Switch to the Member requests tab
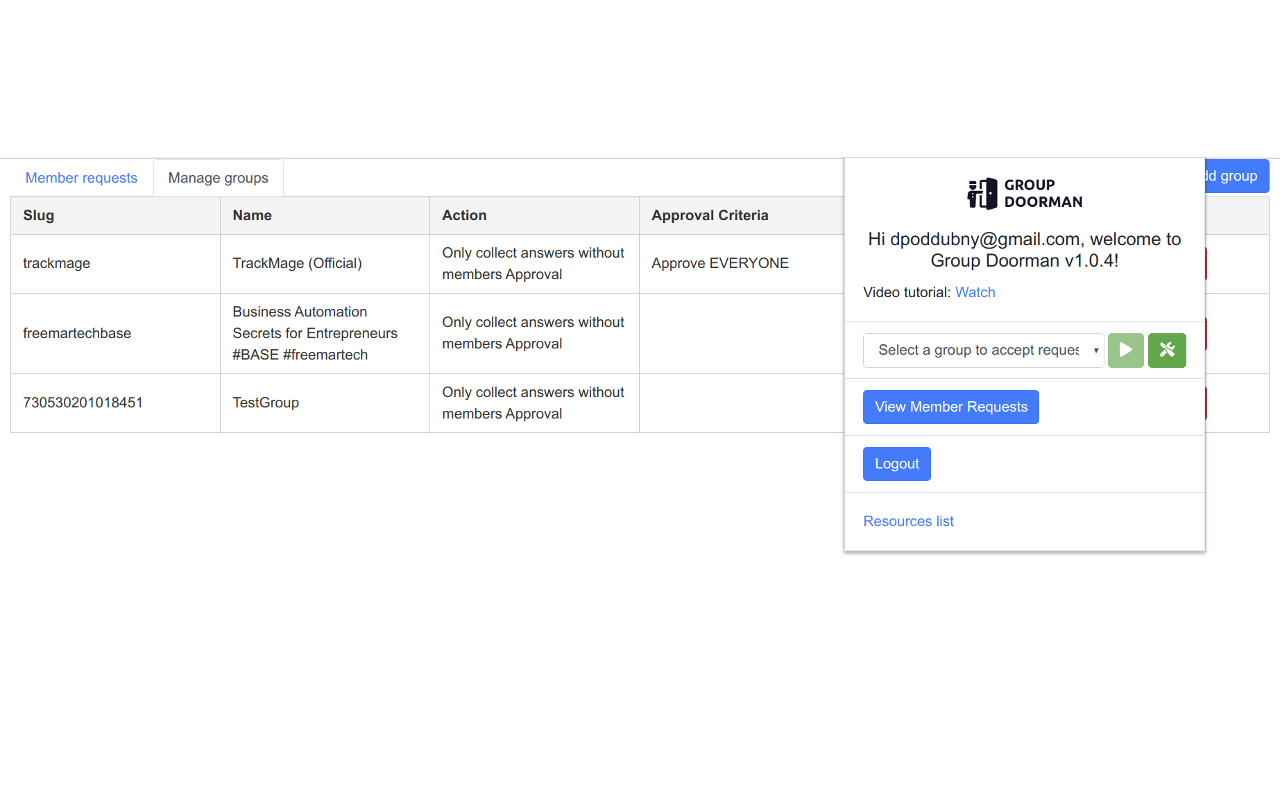The width and height of the screenshot is (1280, 800). [x=81, y=178]
